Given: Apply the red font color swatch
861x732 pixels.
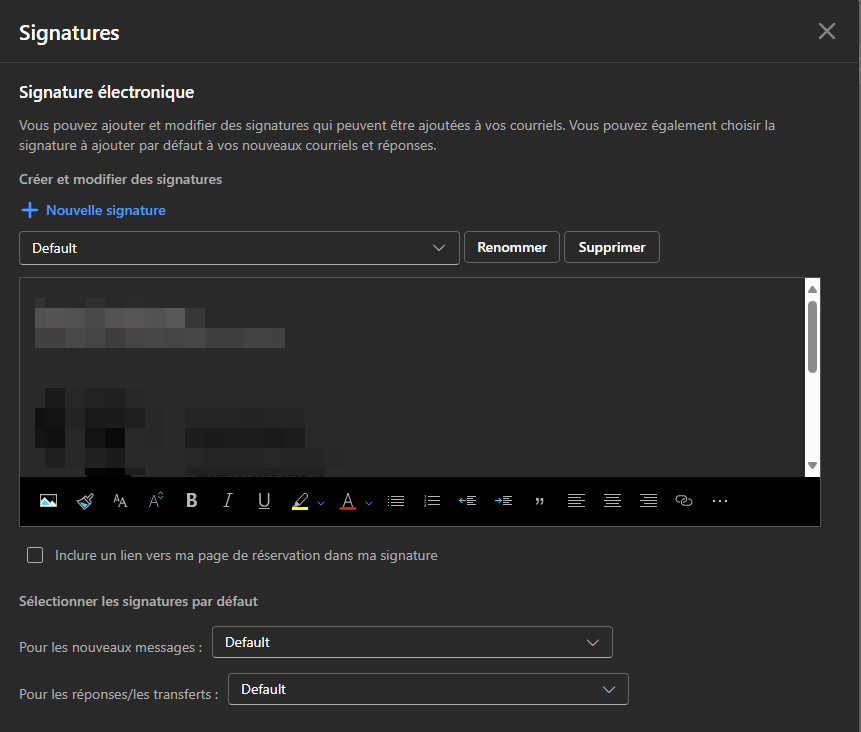Looking at the screenshot, I should (347, 501).
